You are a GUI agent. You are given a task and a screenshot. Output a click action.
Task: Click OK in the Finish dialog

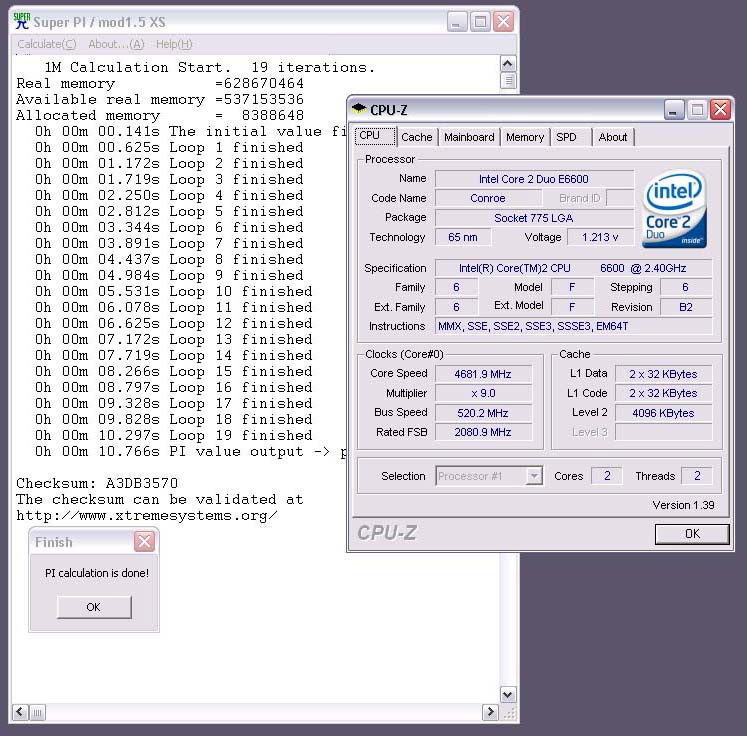(94, 607)
